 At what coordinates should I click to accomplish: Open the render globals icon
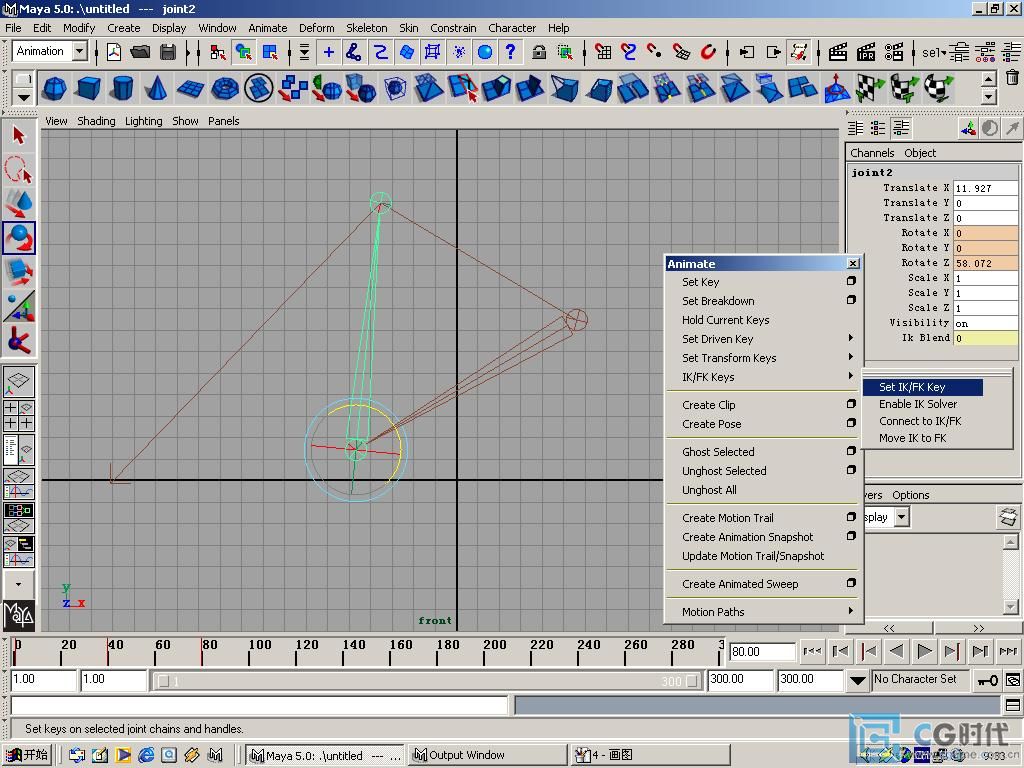[894, 52]
